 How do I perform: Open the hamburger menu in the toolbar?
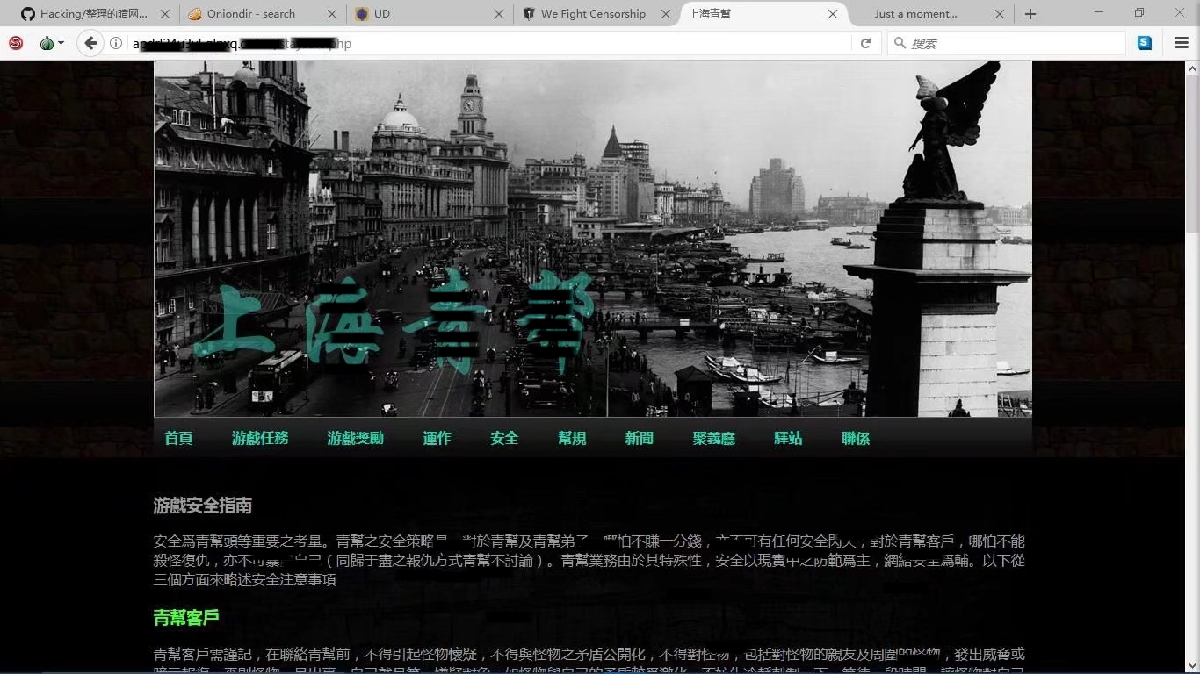[1181, 43]
